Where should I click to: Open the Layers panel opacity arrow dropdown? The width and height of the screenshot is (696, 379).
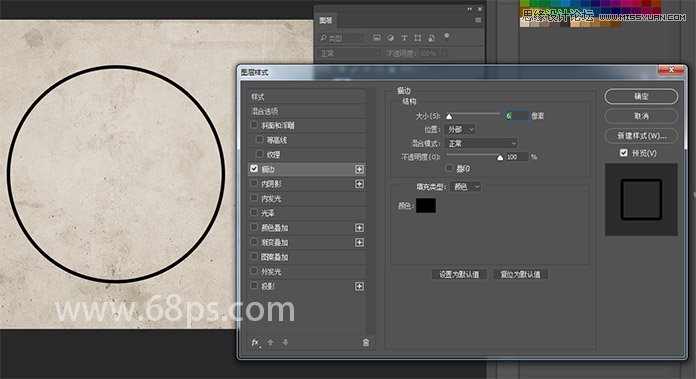(x=444, y=53)
